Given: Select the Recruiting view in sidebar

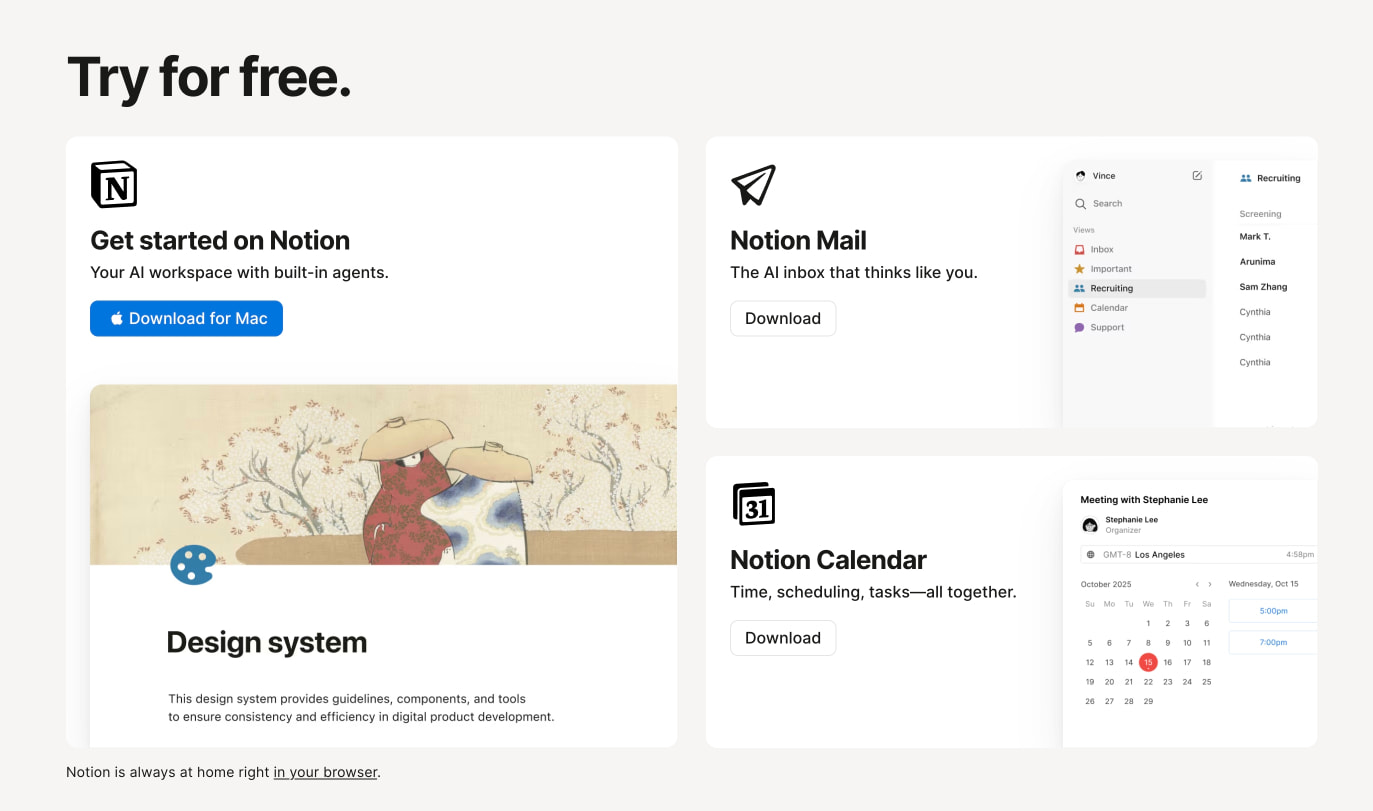Looking at the screenshot, I should click(x=1136, y=288).
